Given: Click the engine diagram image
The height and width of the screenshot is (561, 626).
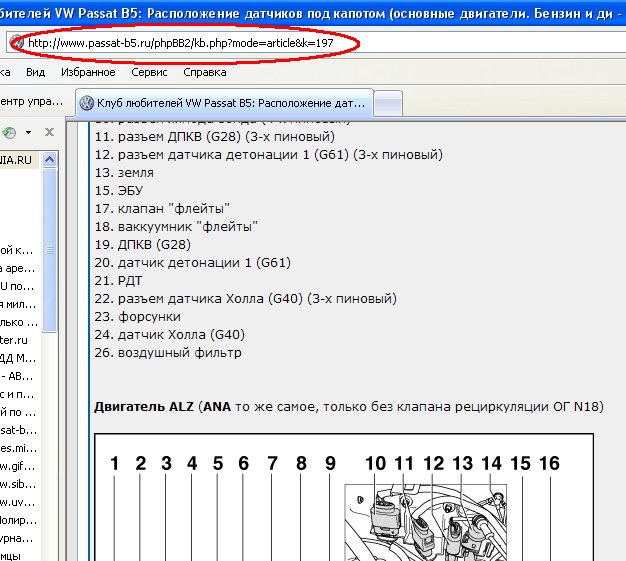Looking at the screenshot, I should (344, 497).
